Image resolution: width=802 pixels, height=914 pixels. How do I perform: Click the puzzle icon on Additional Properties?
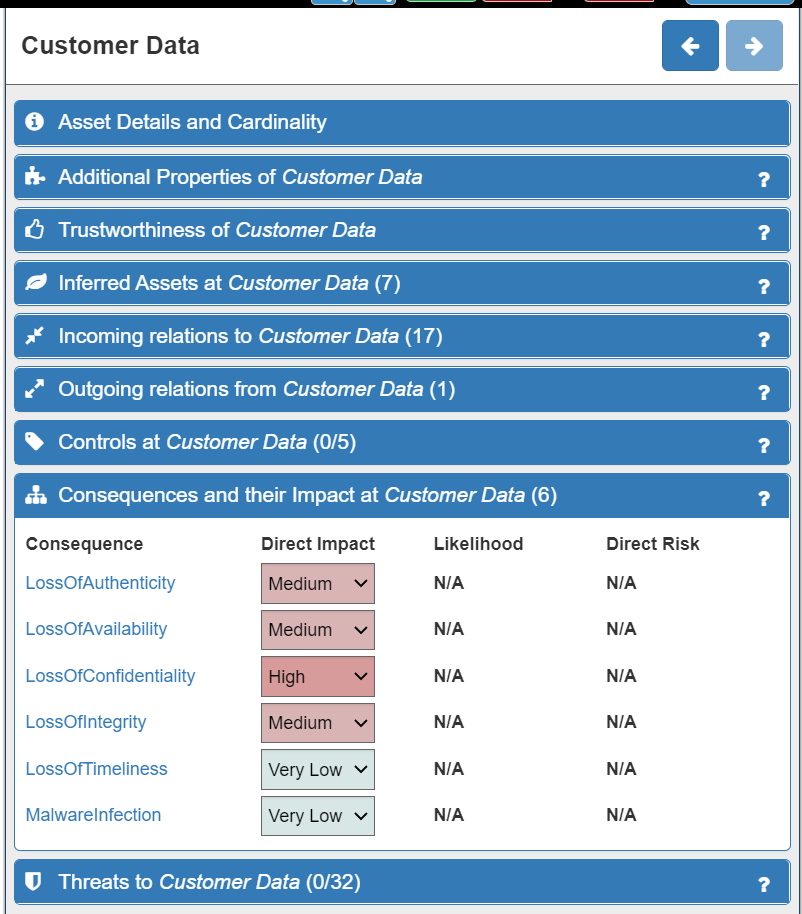tap(35, 176)
